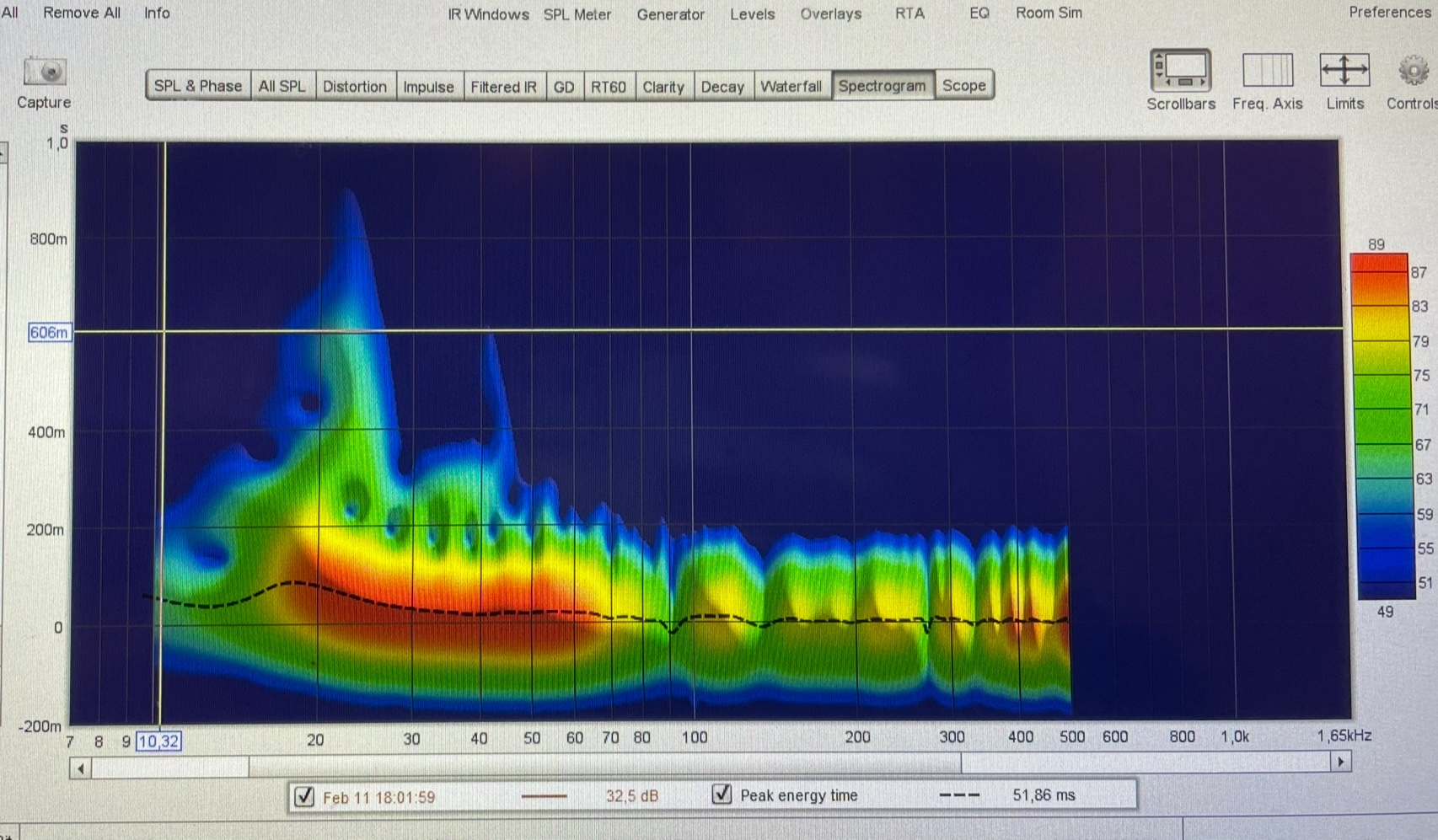Open the Limits icon
Viewport: 1438px width, 840px height.
(x=1344, y=71)
